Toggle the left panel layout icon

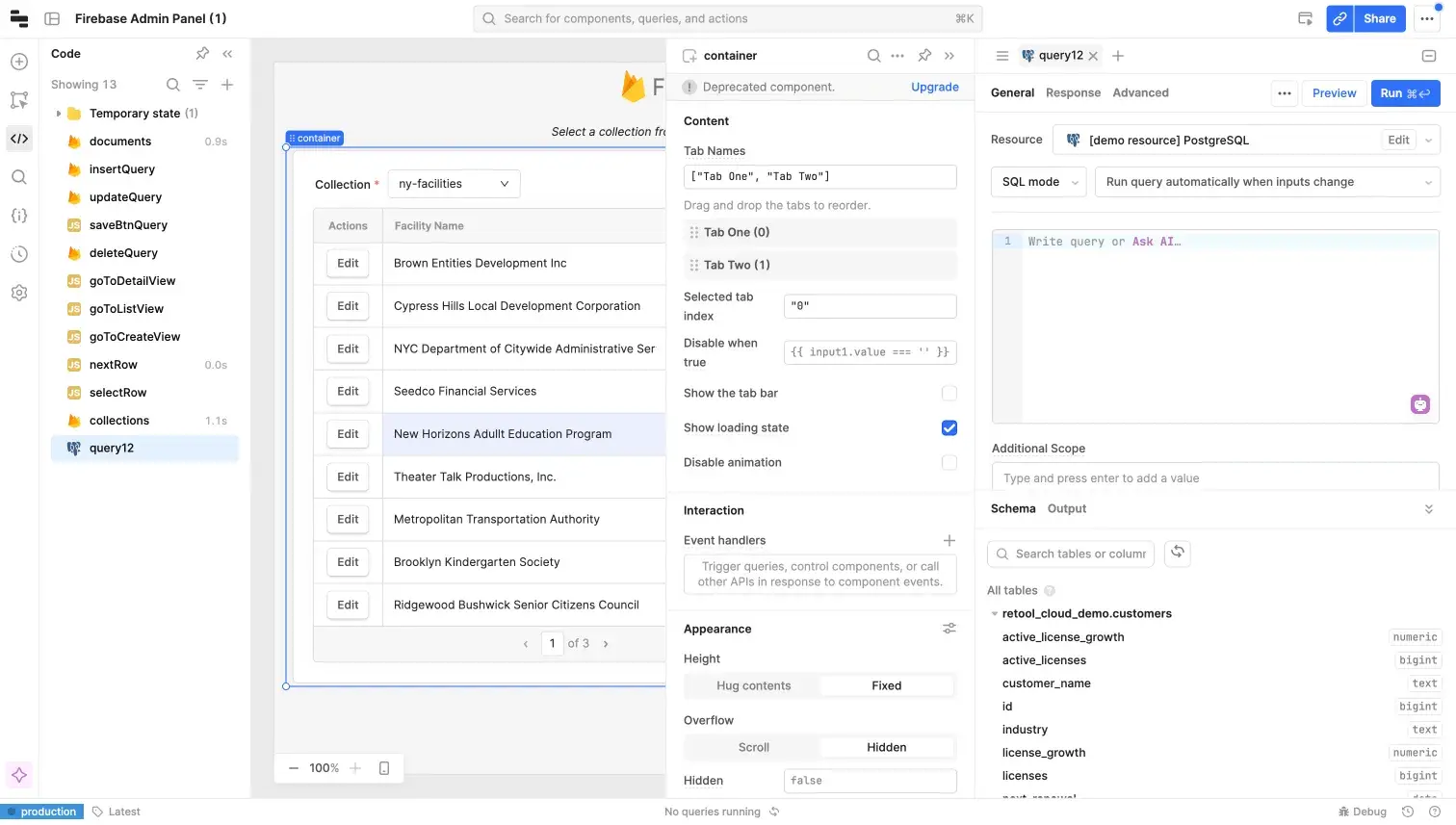pos(53,18)
